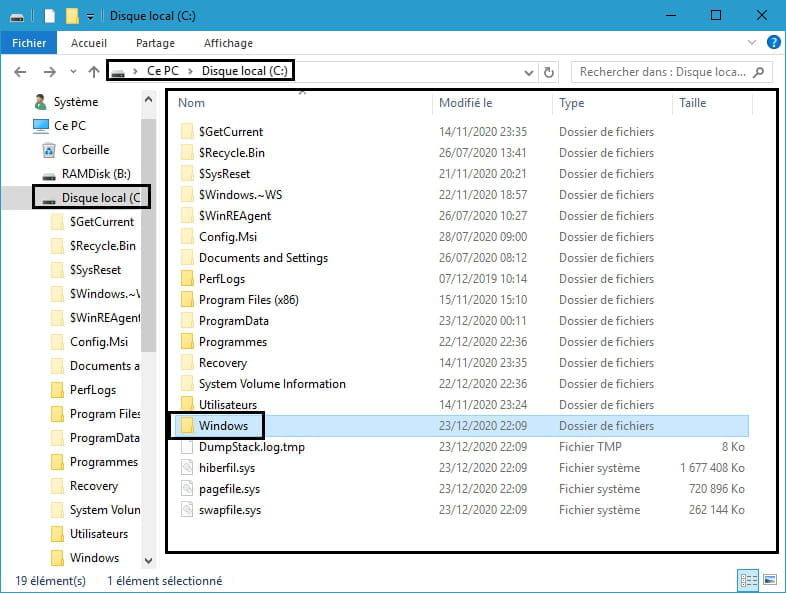The width and height of the screenshot is (786, 593).
Task: Go up one folder level
Action: point(94,72)
